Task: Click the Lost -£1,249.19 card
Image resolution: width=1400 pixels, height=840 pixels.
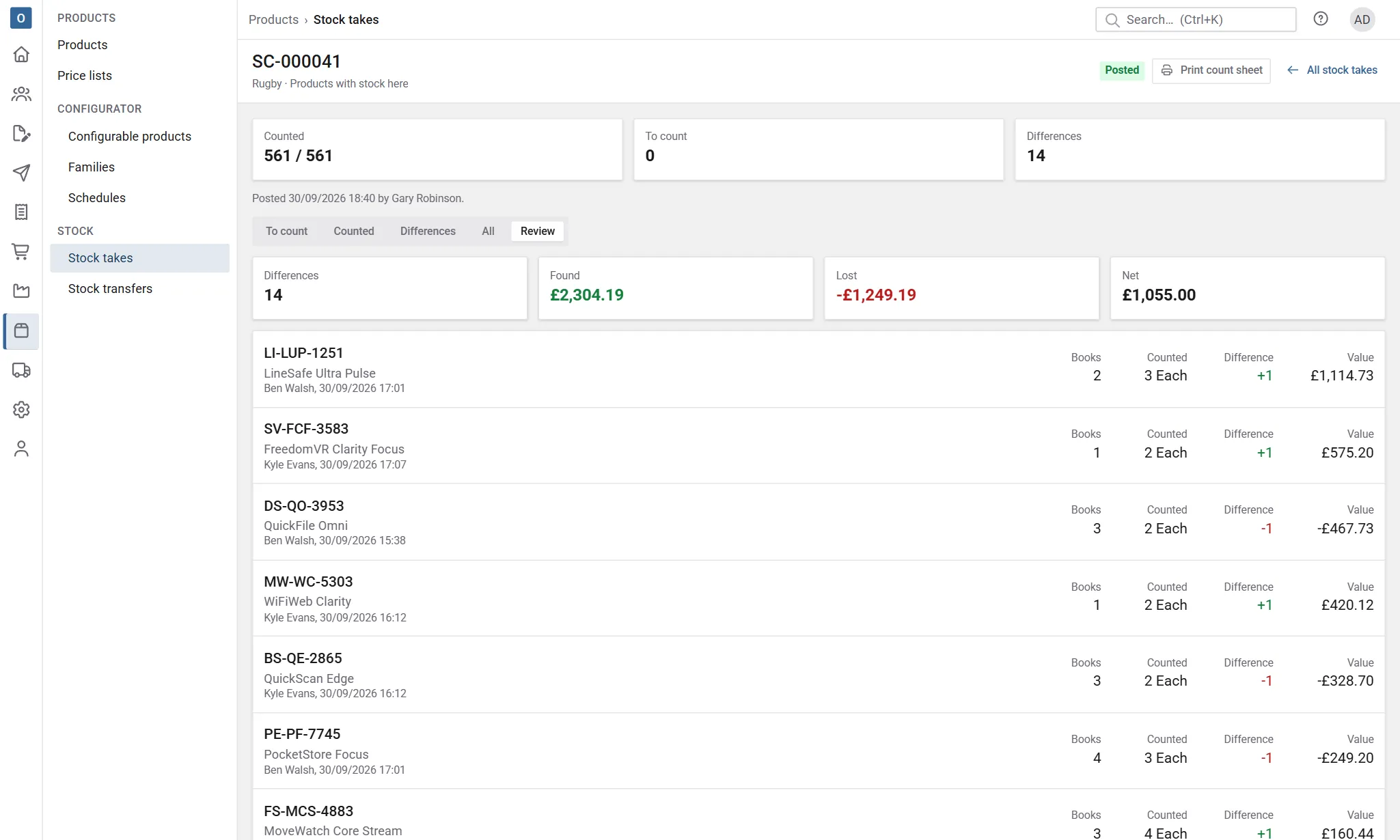Action: click(961, 288)
